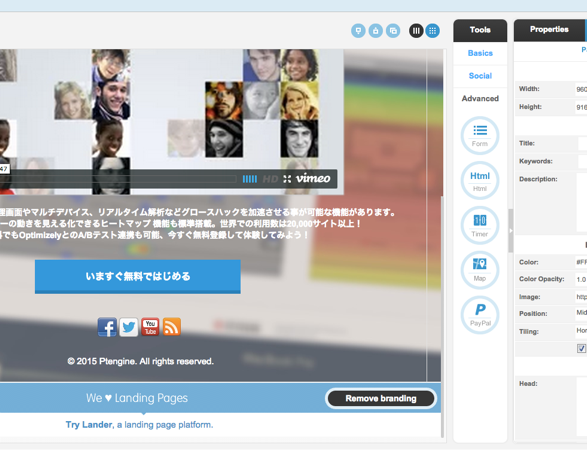The width and height of the screenshot is (587, 450).
Task: Open the Tiling dropdown
Action: (x=581, y=331)
